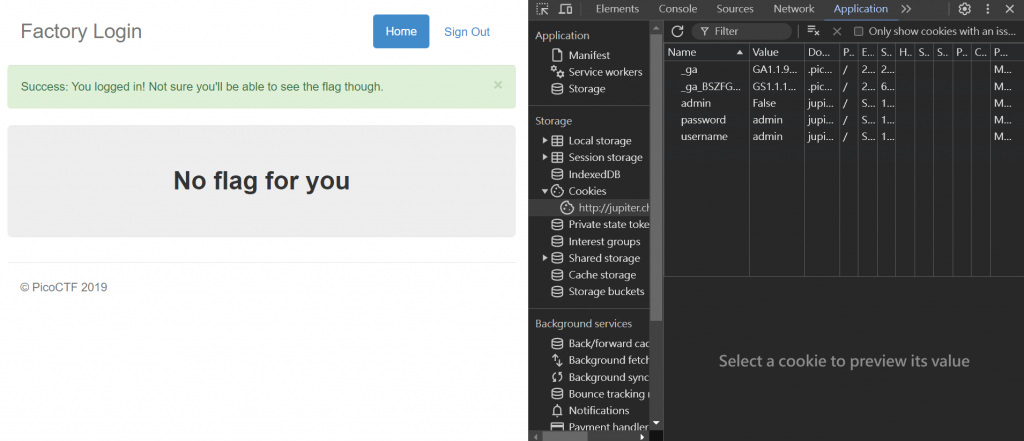Select the _ga cookie row
Image resolution: width=1024 pixels, height=441 pixels.
click(x=844, y=69)
